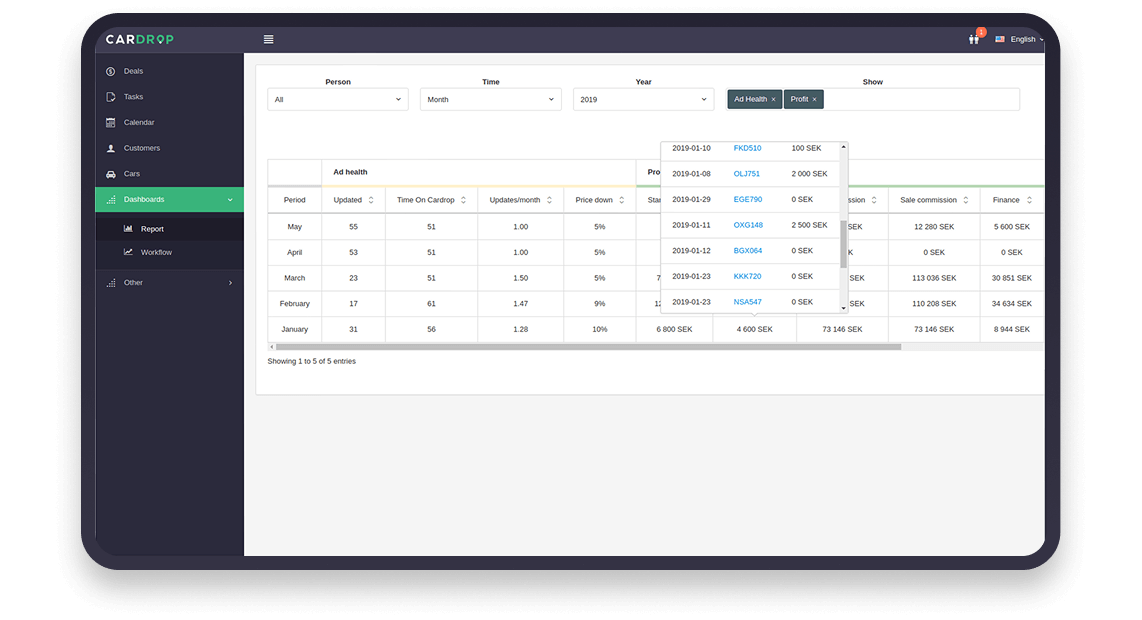
Task: Open car link FKD510
Action: click(x=747, y=148)
